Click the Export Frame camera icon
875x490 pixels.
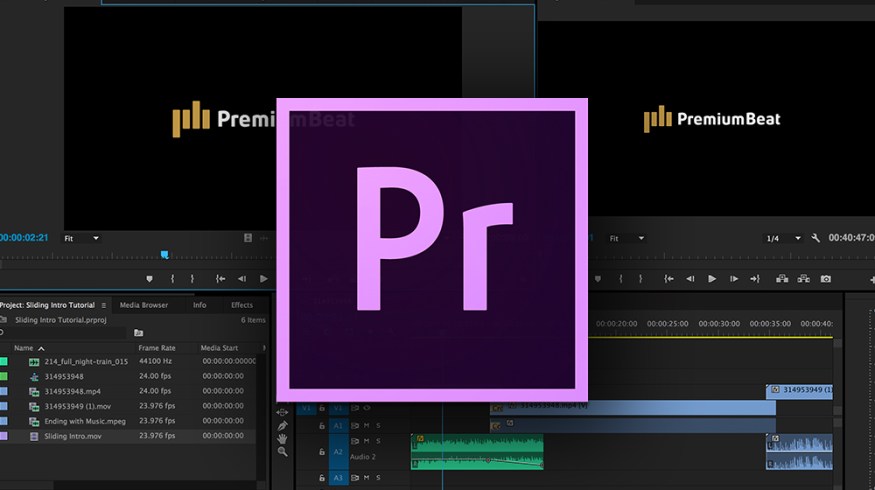[826, 279]
